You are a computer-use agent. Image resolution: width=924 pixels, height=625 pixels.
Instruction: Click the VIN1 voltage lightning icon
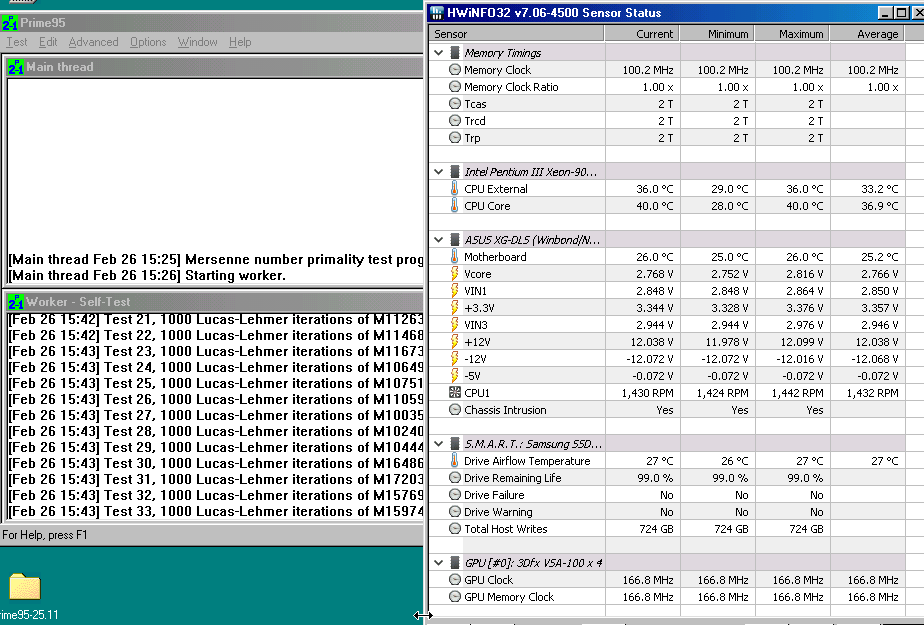(x=454, y=290)
